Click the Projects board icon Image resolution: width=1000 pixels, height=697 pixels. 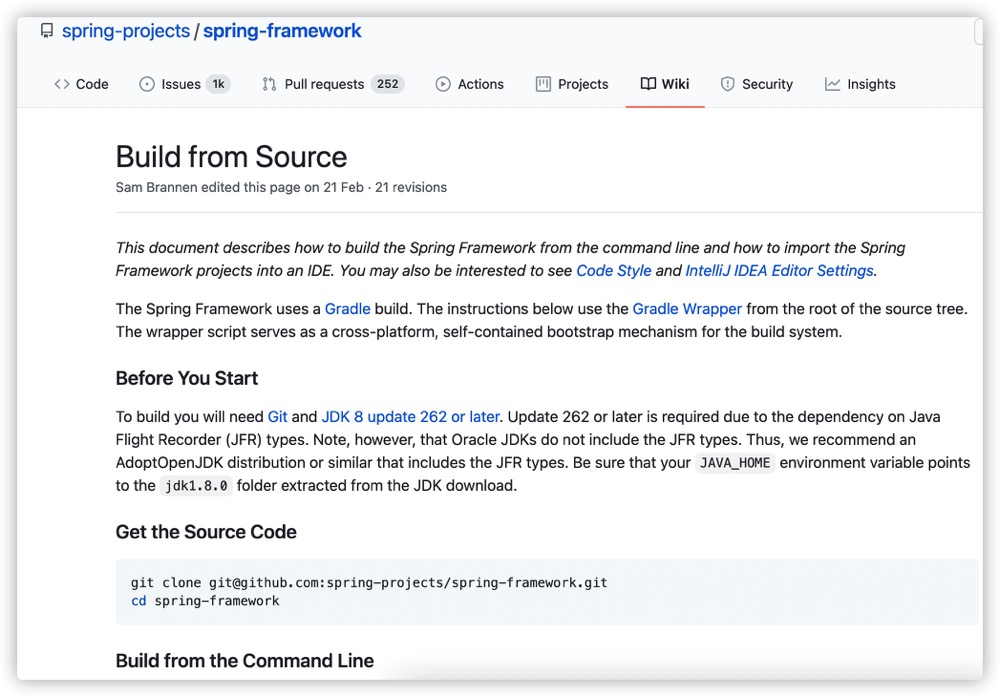pos(543,84)
